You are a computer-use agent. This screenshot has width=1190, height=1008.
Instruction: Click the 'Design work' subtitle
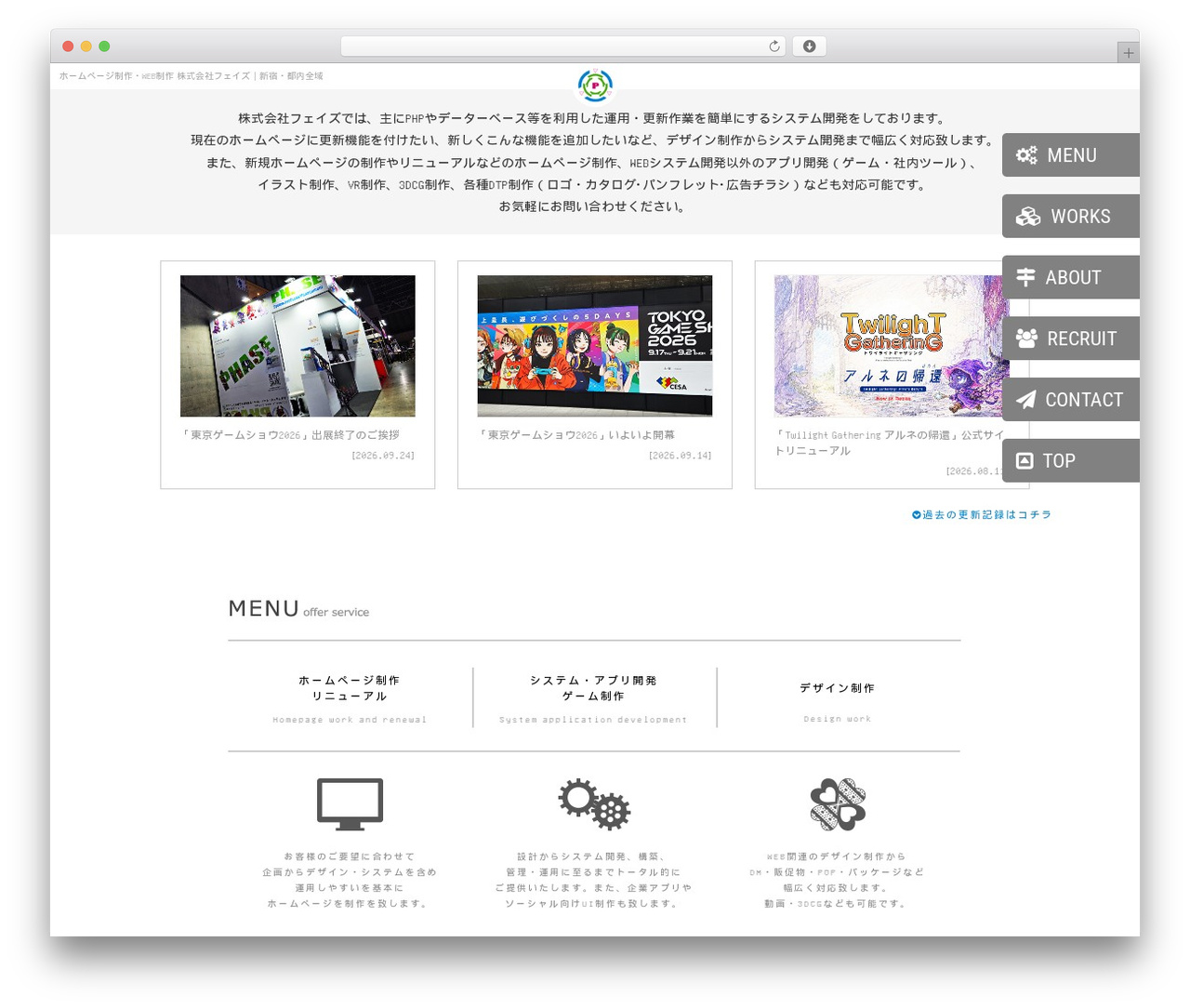[x=838, y=719]
